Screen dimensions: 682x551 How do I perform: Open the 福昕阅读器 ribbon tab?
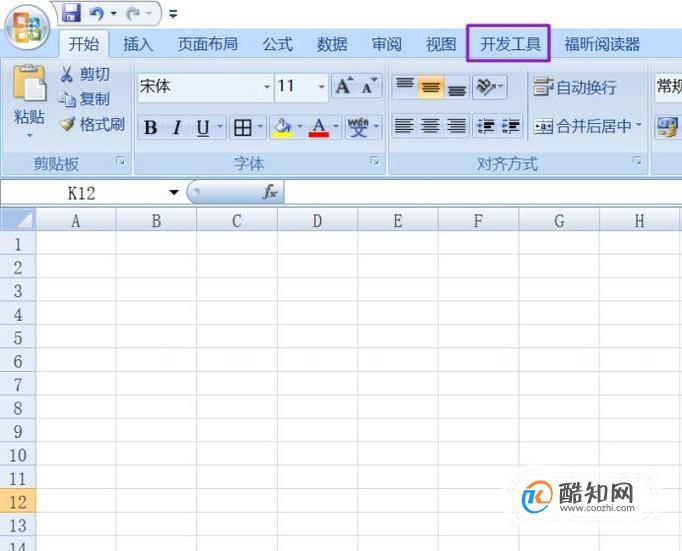(x=602, y=44)
